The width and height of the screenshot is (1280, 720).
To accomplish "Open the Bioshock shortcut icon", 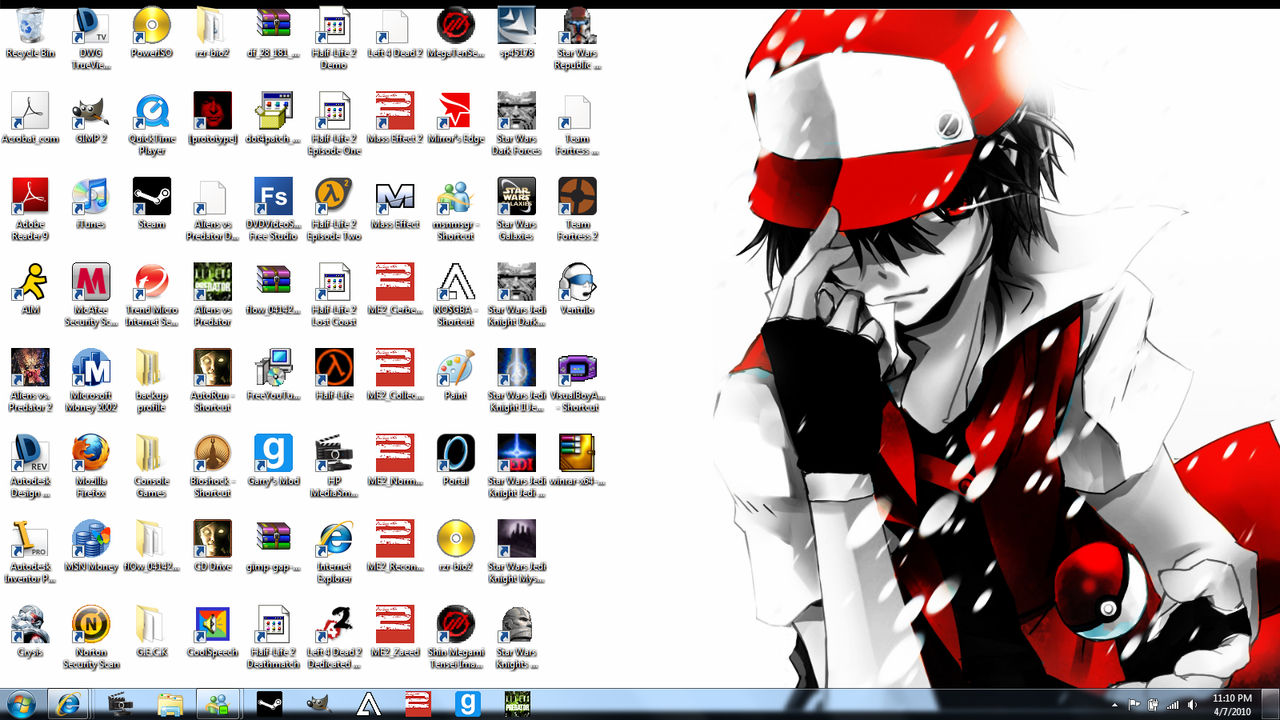I will pyautogui.click(x=212, y=466).
